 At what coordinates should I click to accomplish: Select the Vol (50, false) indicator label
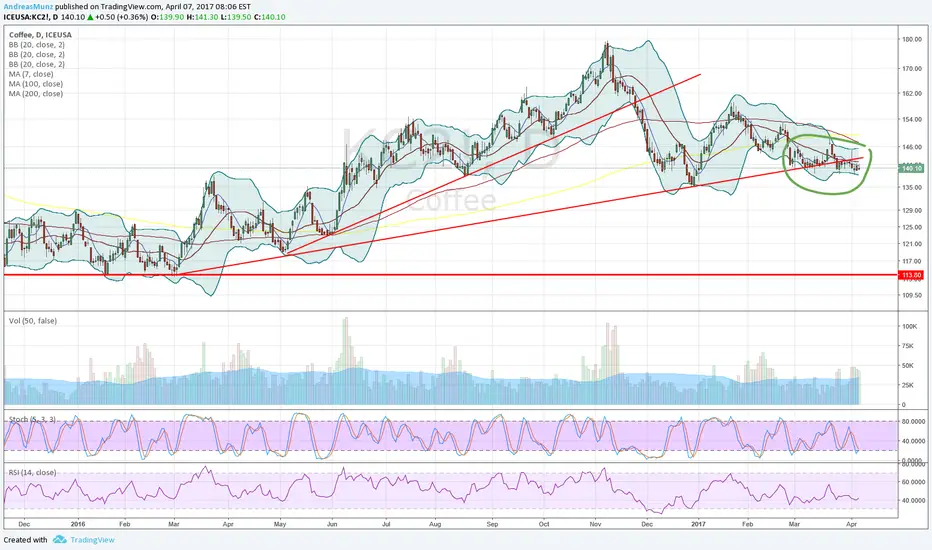click(x=33, y=321)
